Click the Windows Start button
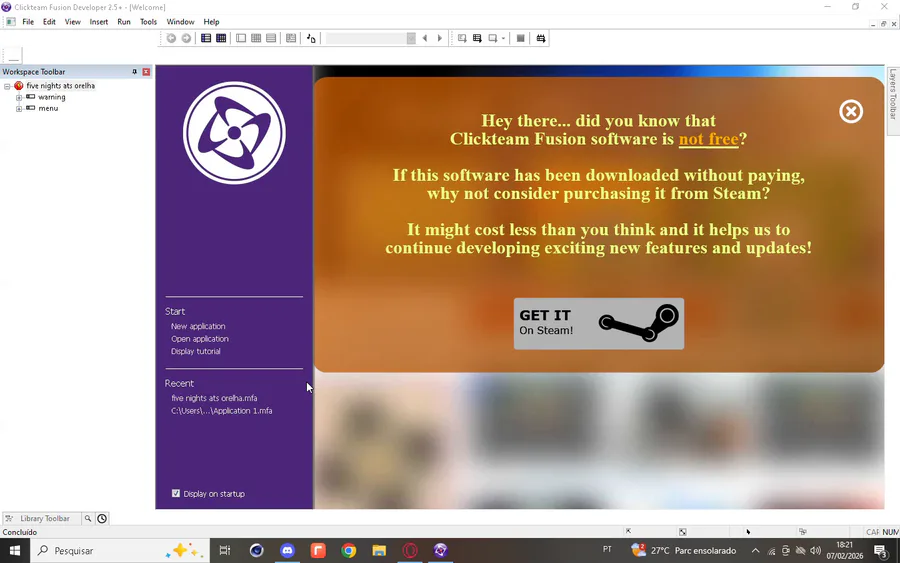 pos(15,551)
